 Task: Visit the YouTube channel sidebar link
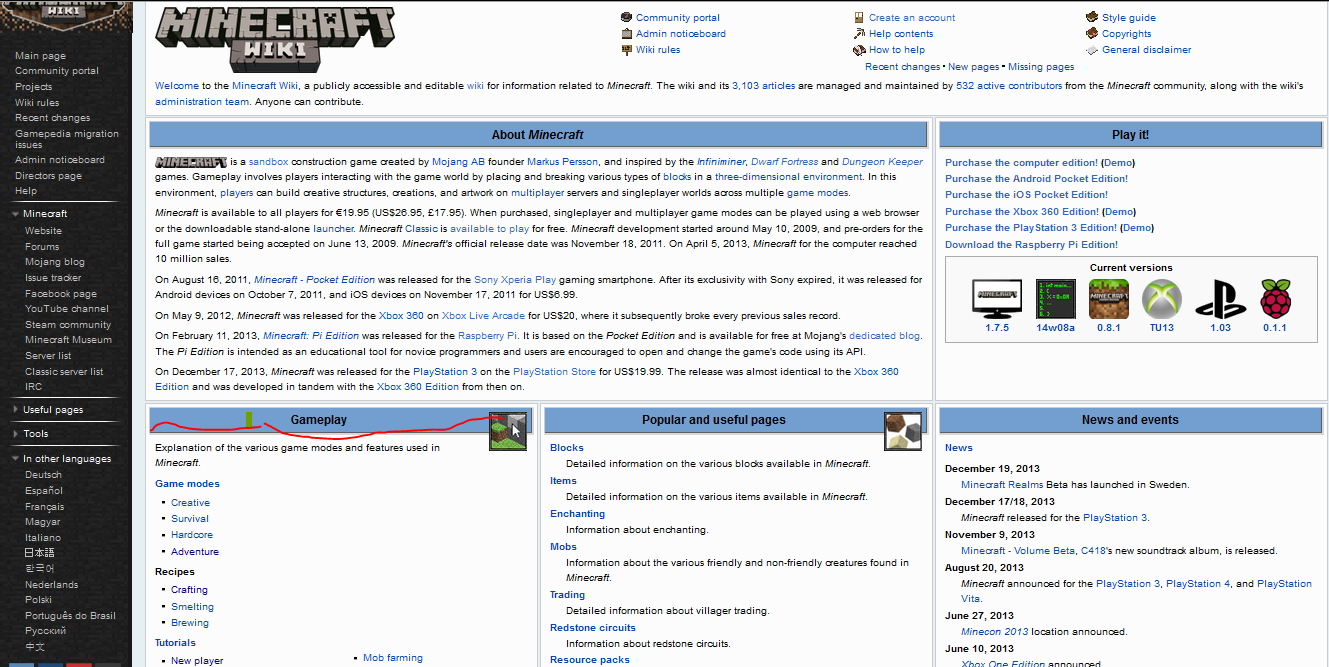67,309
